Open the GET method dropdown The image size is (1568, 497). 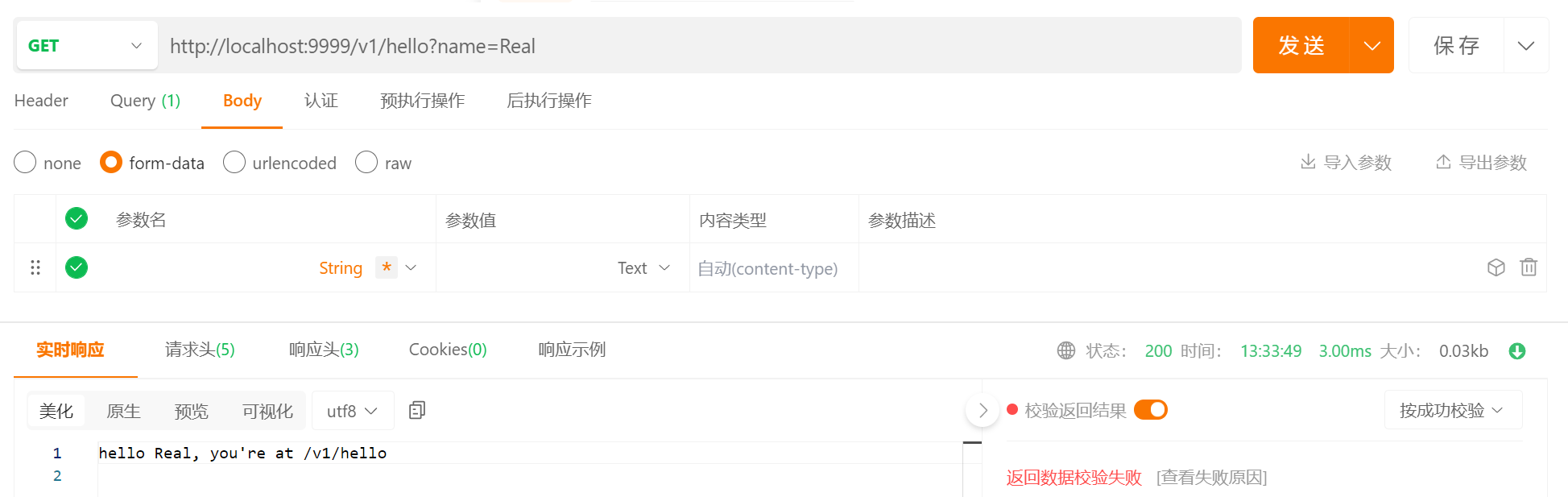coord(85,46)
